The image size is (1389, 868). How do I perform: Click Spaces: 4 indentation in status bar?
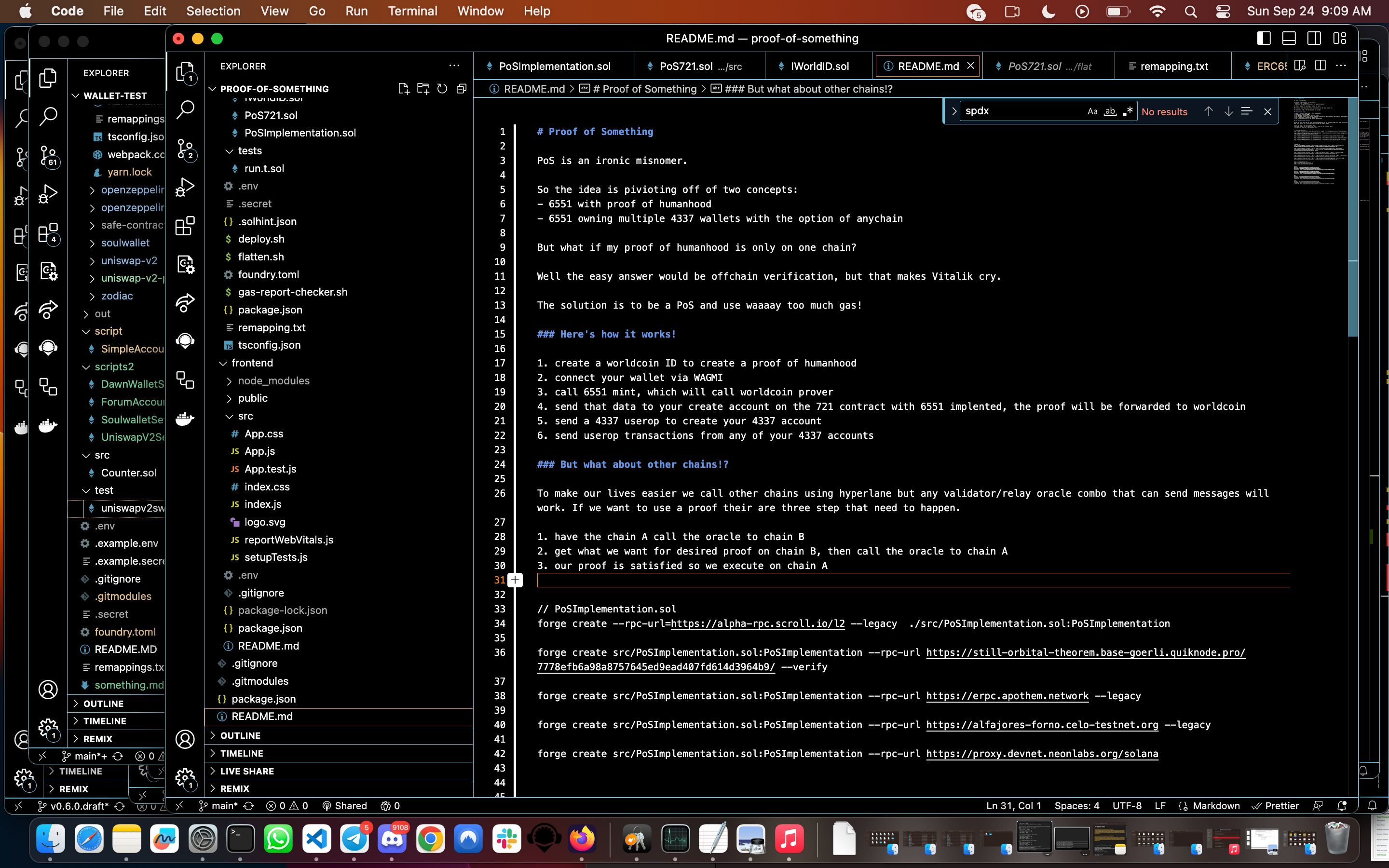(1077, 805)
